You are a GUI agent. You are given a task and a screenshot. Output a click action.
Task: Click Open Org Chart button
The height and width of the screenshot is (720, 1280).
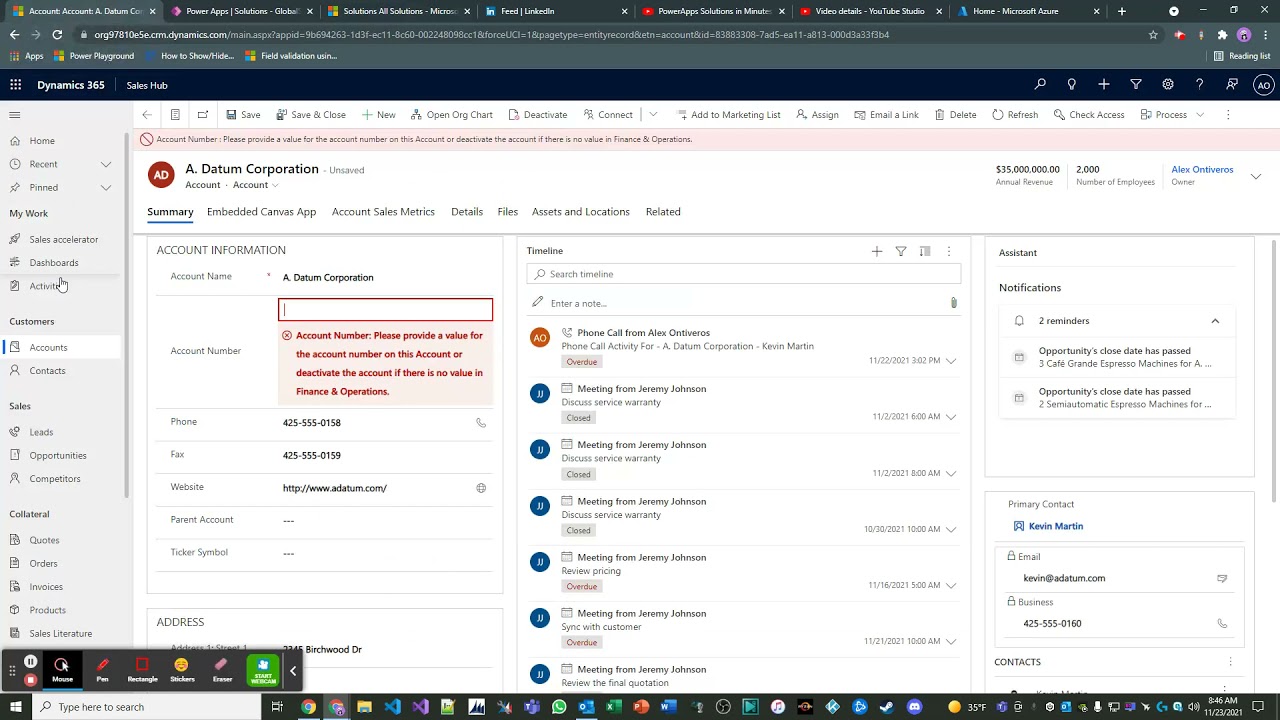pyautogui.click(x=451, y=115)
